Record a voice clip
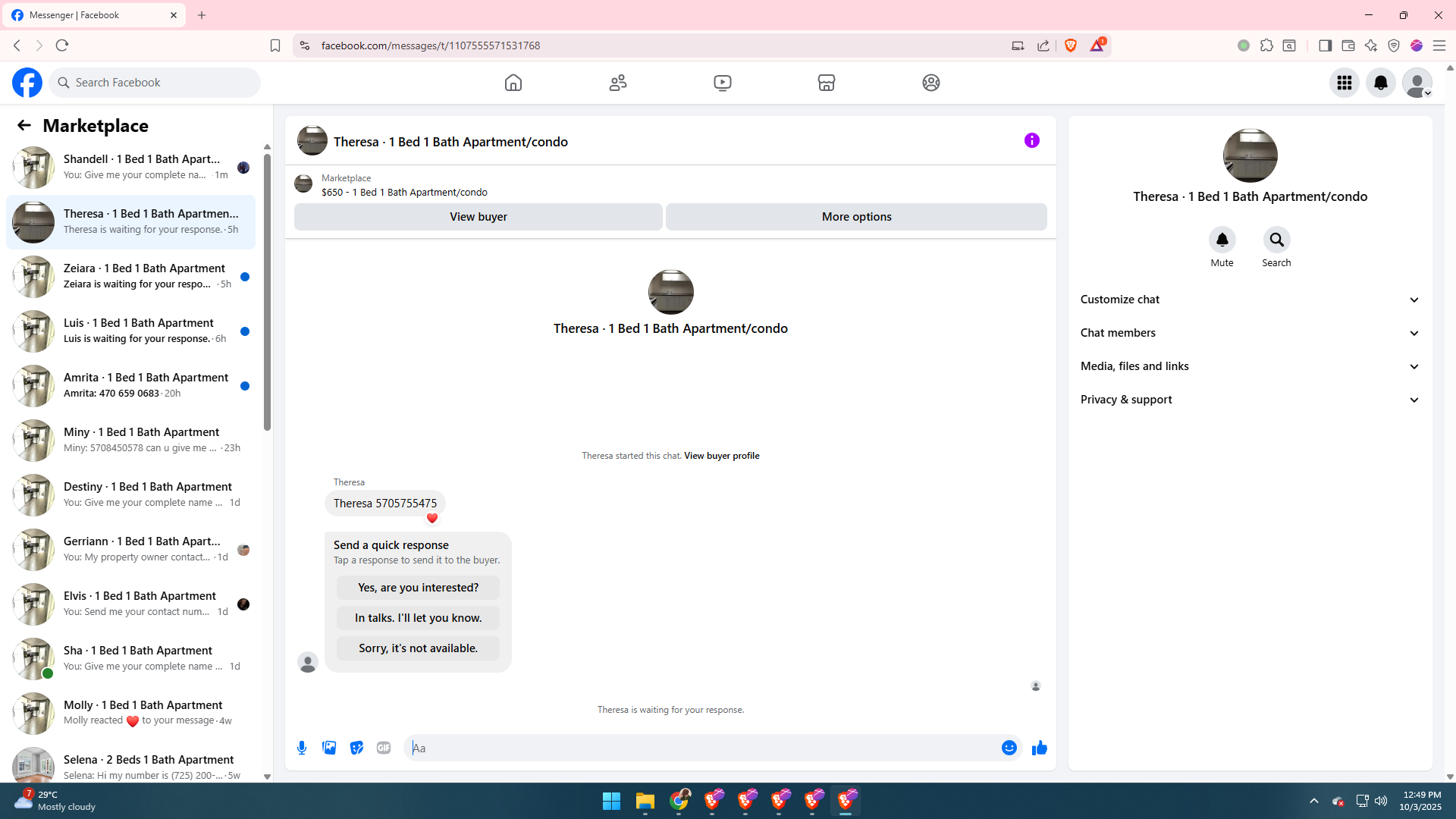 pyautogui.click(x=302, y=748)
